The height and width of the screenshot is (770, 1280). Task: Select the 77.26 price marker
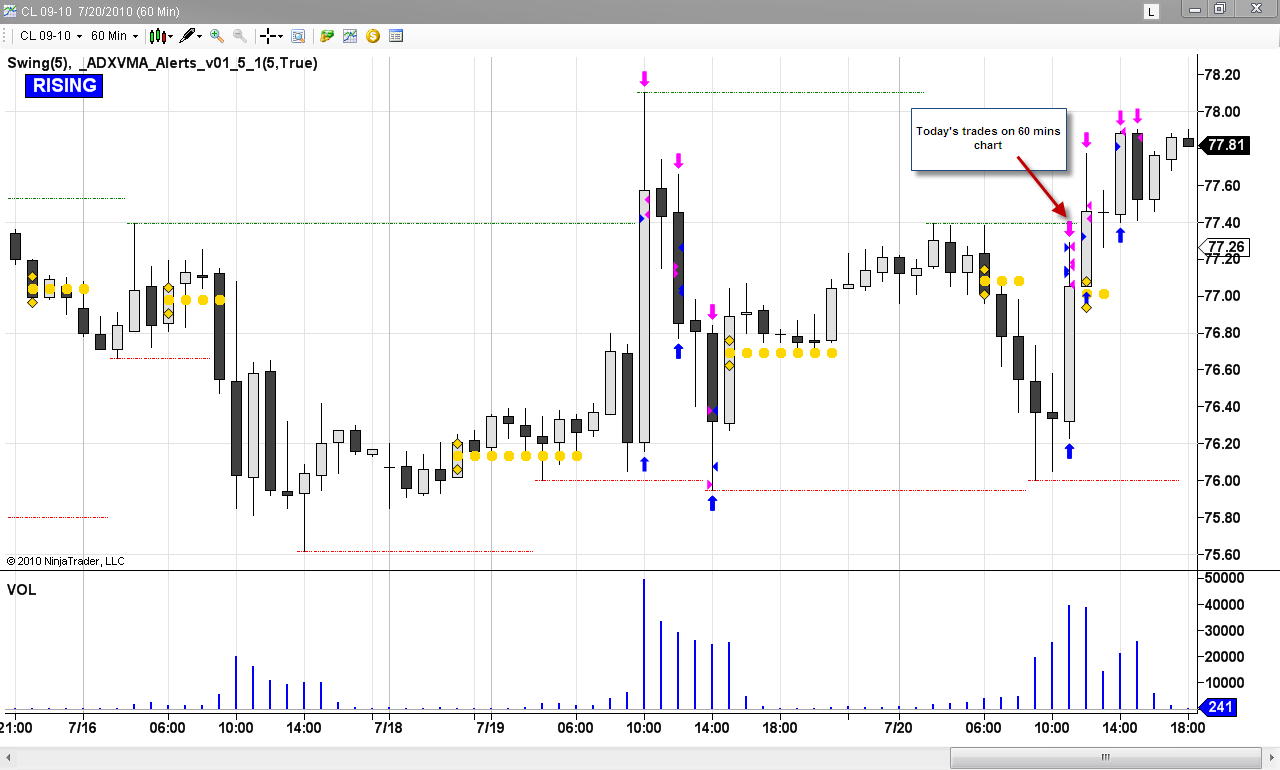click(x=1223, y=247)
